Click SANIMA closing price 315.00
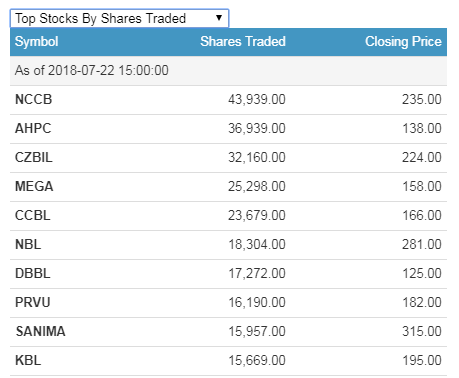 [x=422, y=332]
